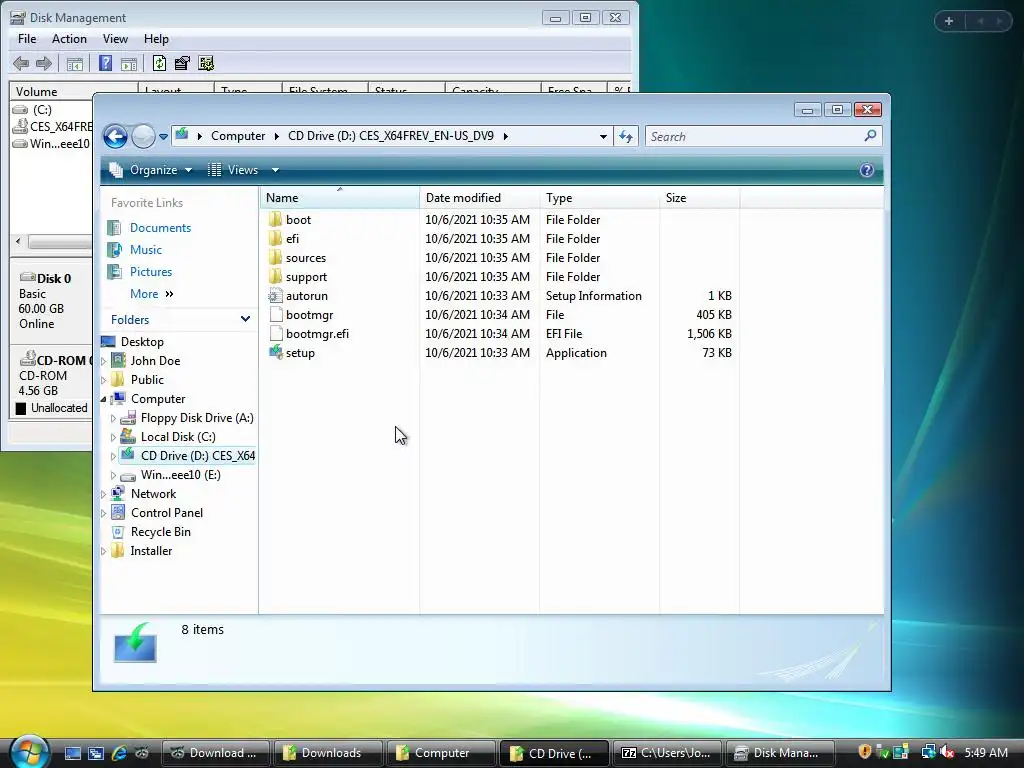The image size is (1024, 768).
Task: Open the File menu in Disk Management
Action: 27,39
